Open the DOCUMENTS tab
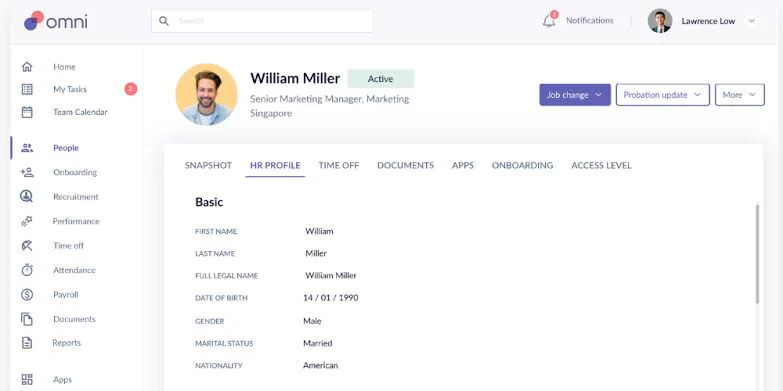This screenshot has width=783, height=391. tap(405, 165)
